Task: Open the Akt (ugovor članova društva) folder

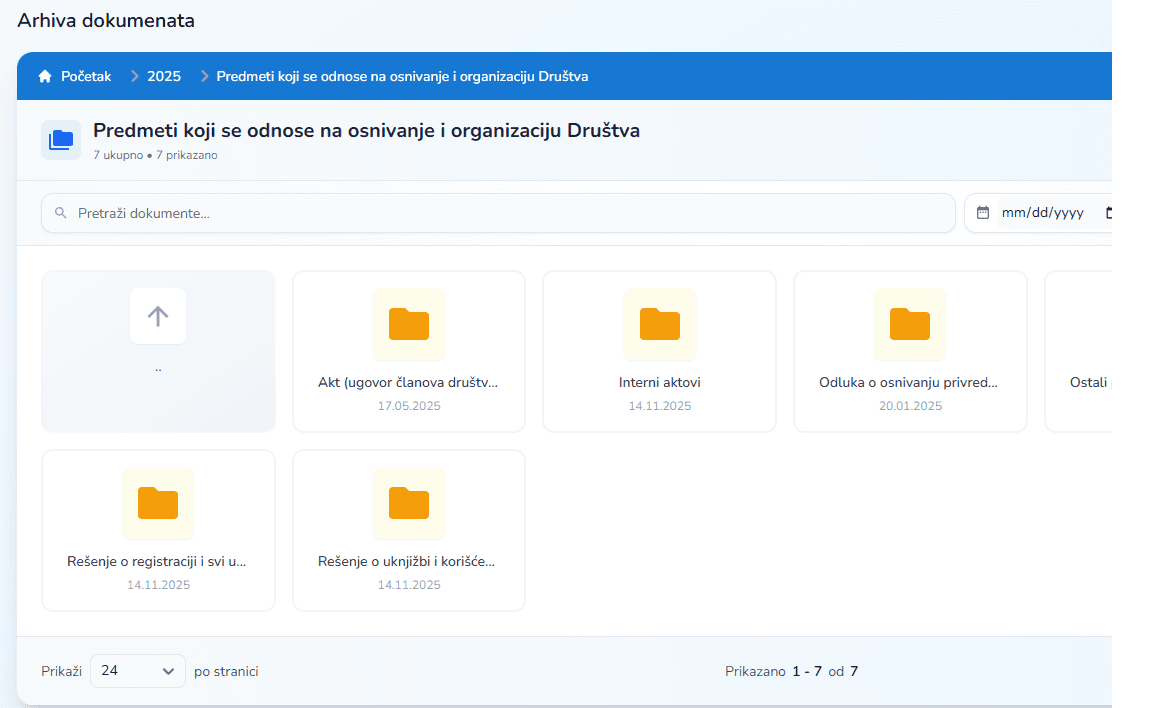Action: 408,350
